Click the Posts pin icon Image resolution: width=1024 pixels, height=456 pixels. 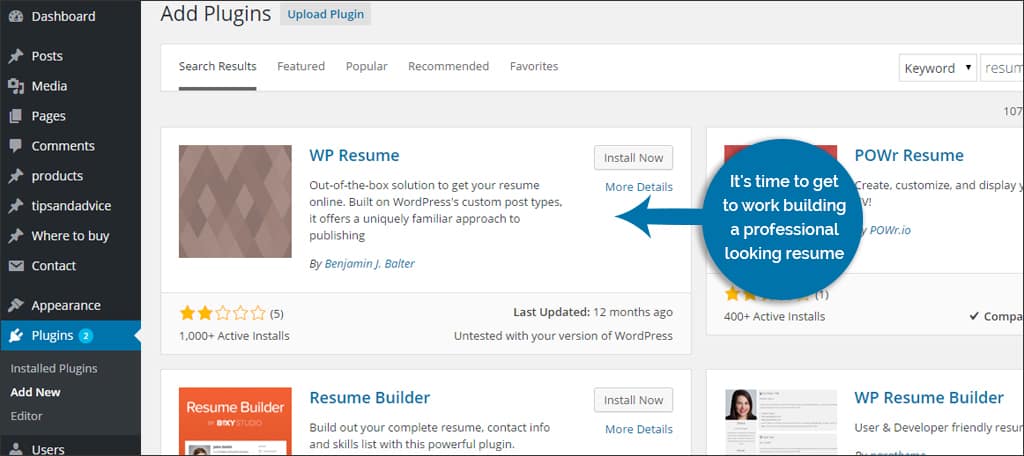(x=16, y=56)
